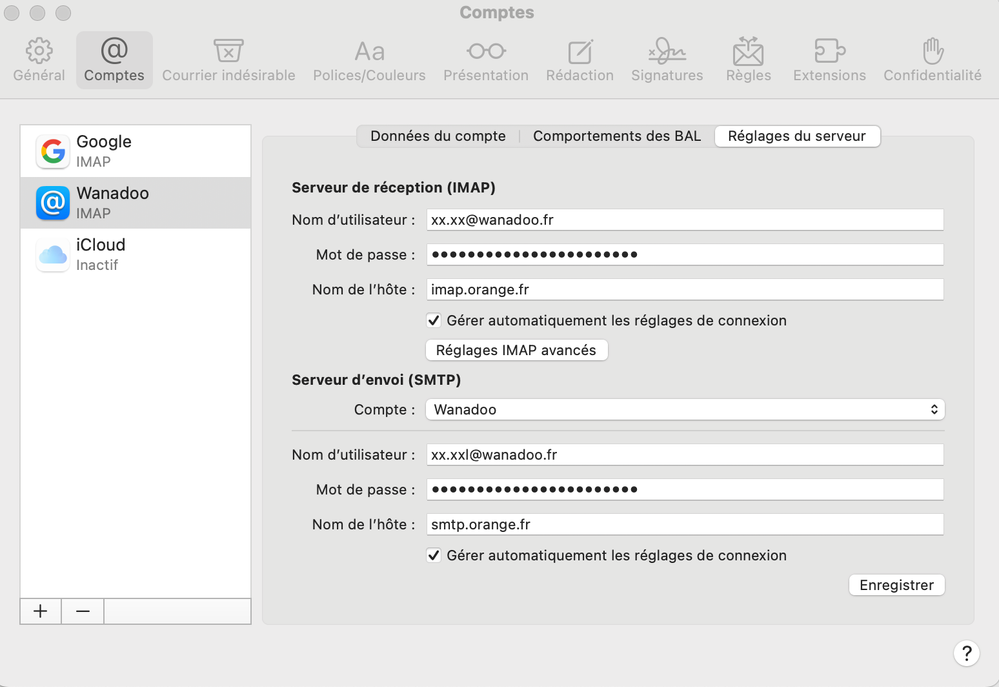Viewport: 999px width, 687px height.
Task: Click the Google logo icon
Action: [x=53, y=151]
